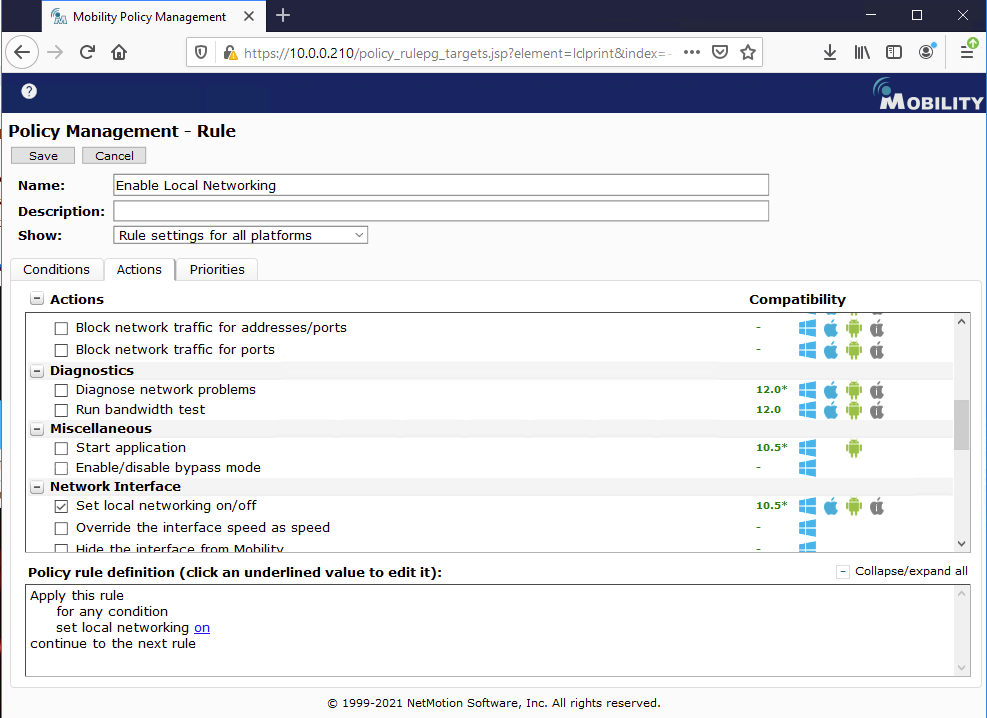Click the Firefox home icon
This screenshot has width=987, height=718.
(119, 53)
